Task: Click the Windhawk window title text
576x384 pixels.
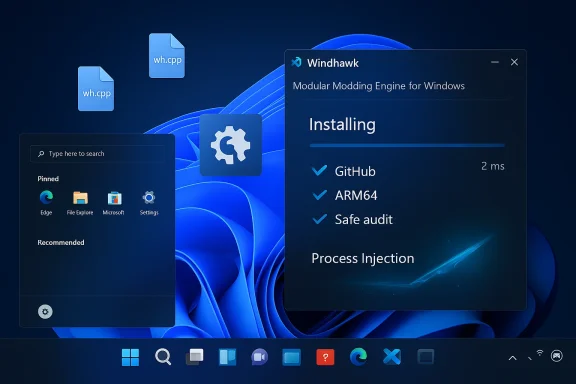Action: coord(333,63)
